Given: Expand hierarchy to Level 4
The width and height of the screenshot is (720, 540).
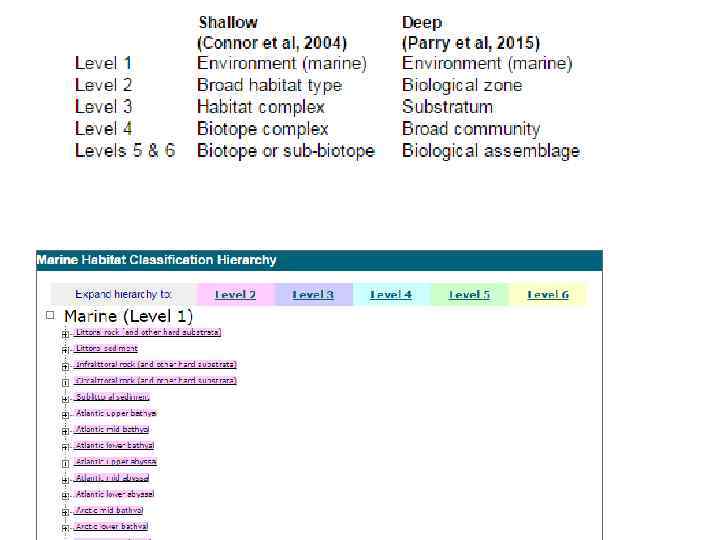Looking at the screenshot, I should pyautogui.click(x=391, y=295).
